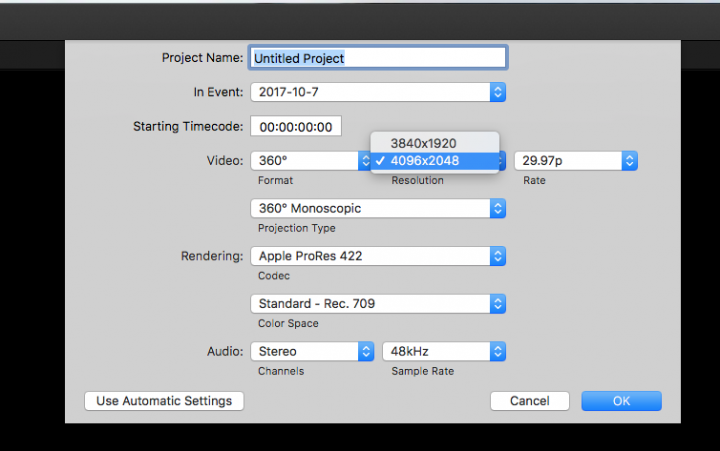This screenshot has height=451, width=720.
Task: Click the blue arrows on the Projection Type popup
Action: [x=497, y=209]
